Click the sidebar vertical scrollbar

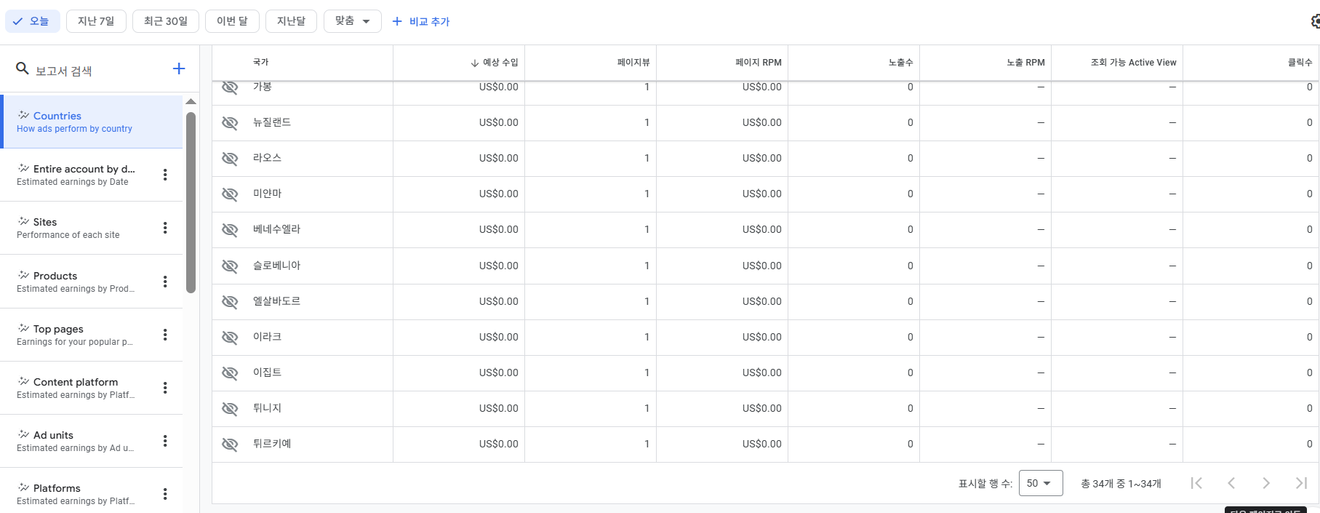coord(191,200)
